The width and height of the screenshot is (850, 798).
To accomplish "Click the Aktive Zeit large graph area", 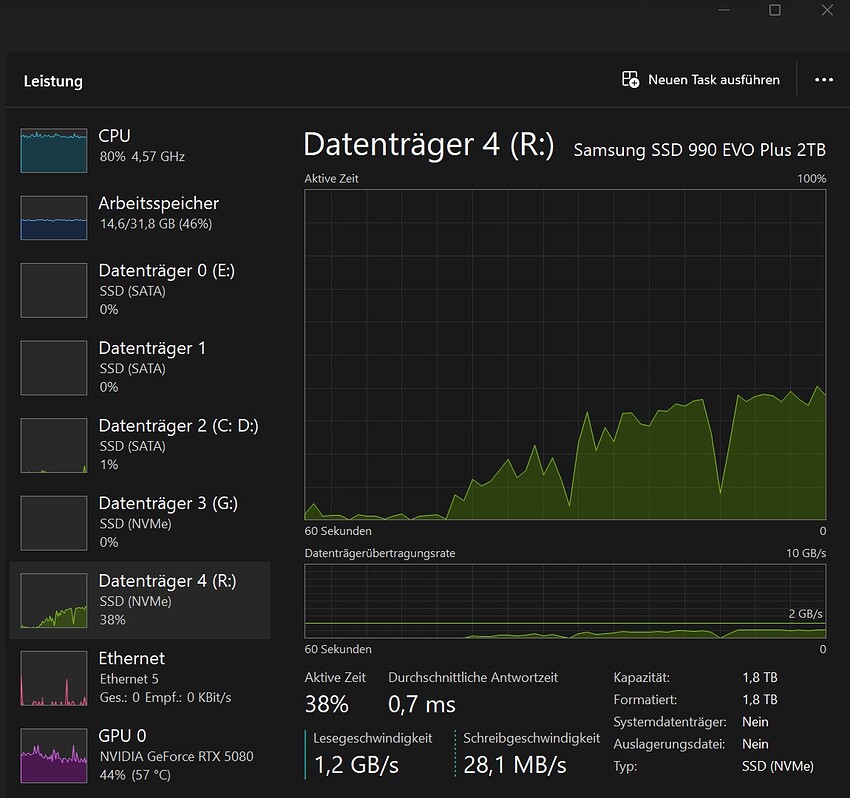I will pos(565,354).
